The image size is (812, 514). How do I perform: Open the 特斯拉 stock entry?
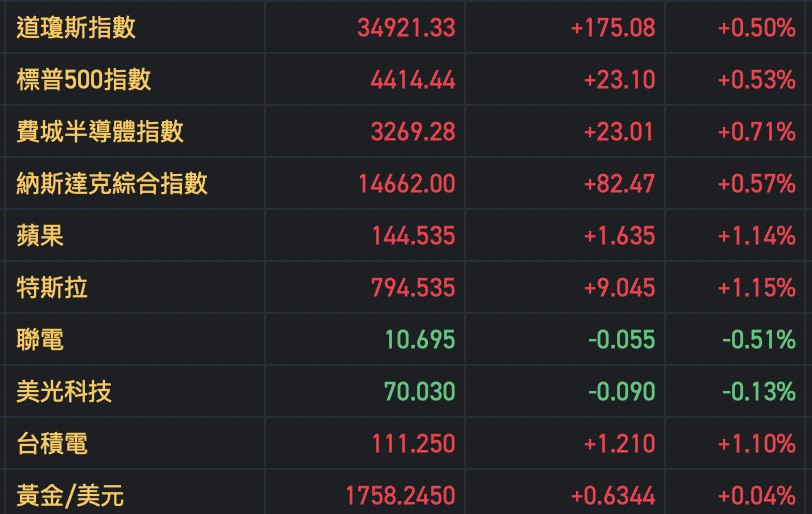click(52, 288)
